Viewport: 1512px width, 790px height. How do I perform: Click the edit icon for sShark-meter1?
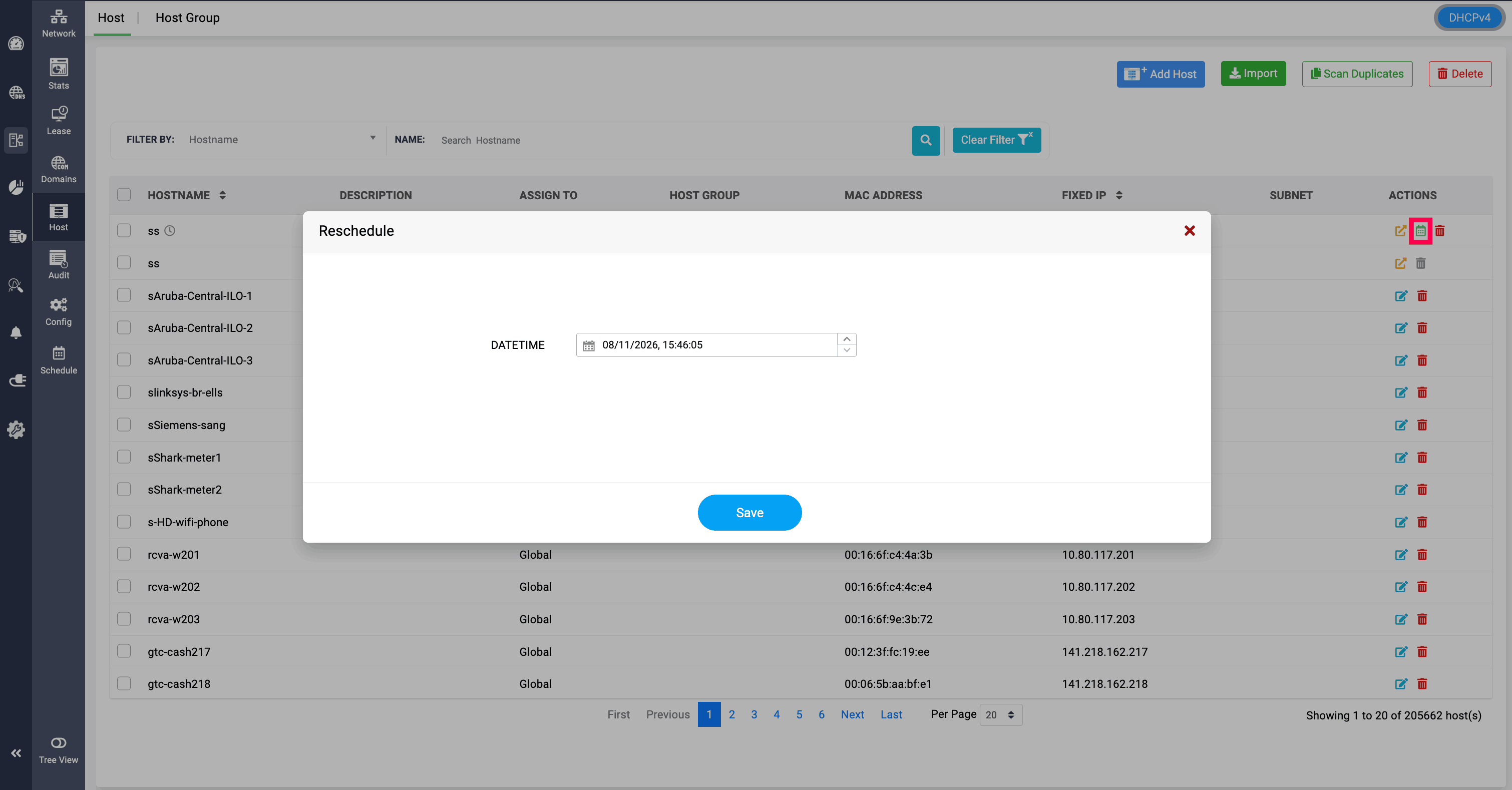pos(1401,458)
